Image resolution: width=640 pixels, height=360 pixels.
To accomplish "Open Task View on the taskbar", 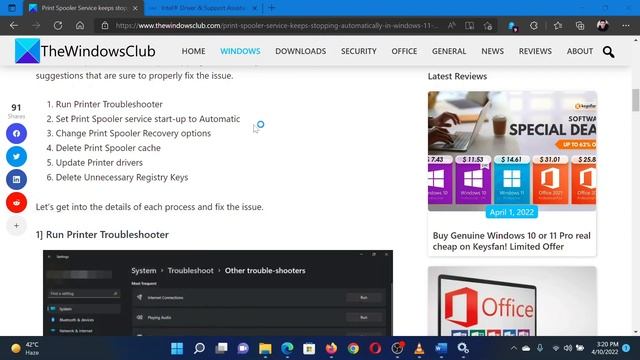I will (x=221, y=348).
